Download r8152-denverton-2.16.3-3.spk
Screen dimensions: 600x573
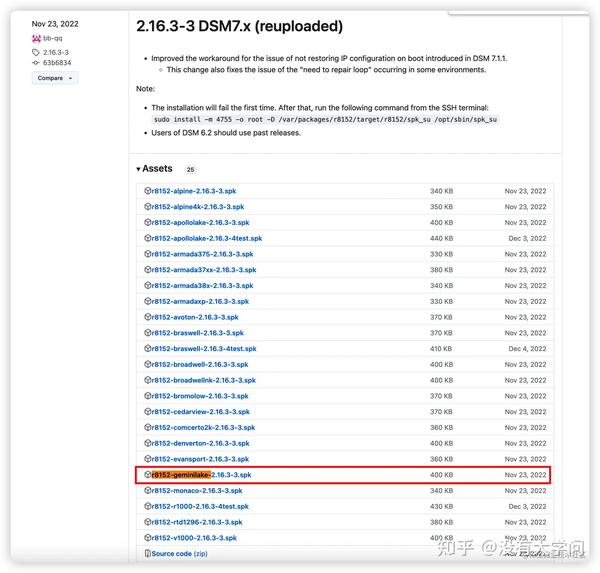(200, 443)
